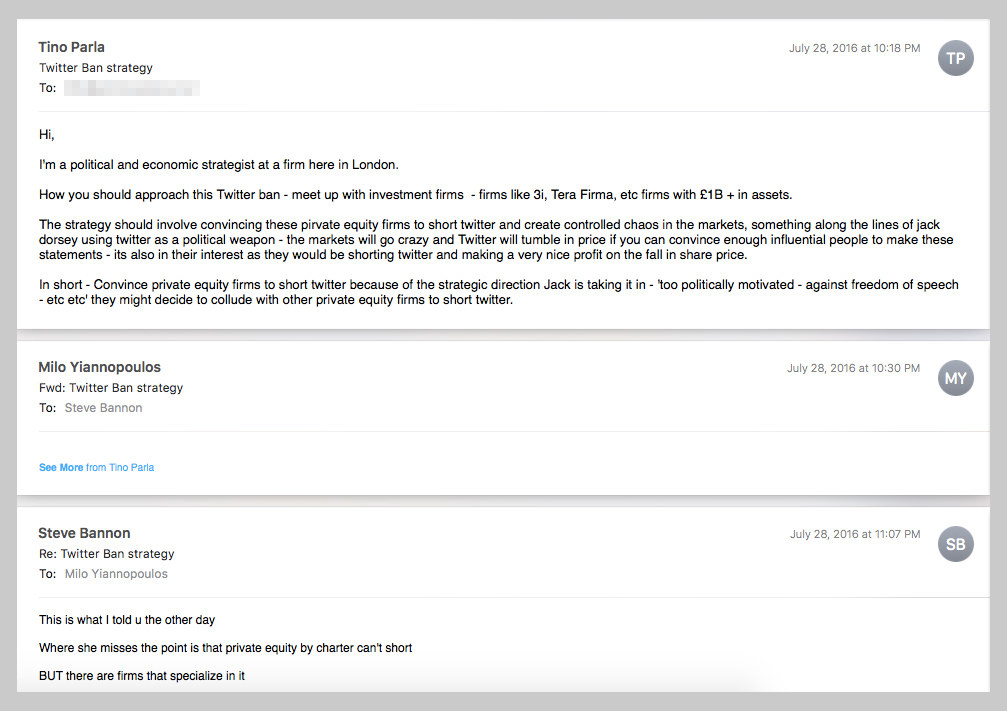Click the Fwd: Twitter Ban strategy subject
1007x711 pixels.
coord(111,388)
